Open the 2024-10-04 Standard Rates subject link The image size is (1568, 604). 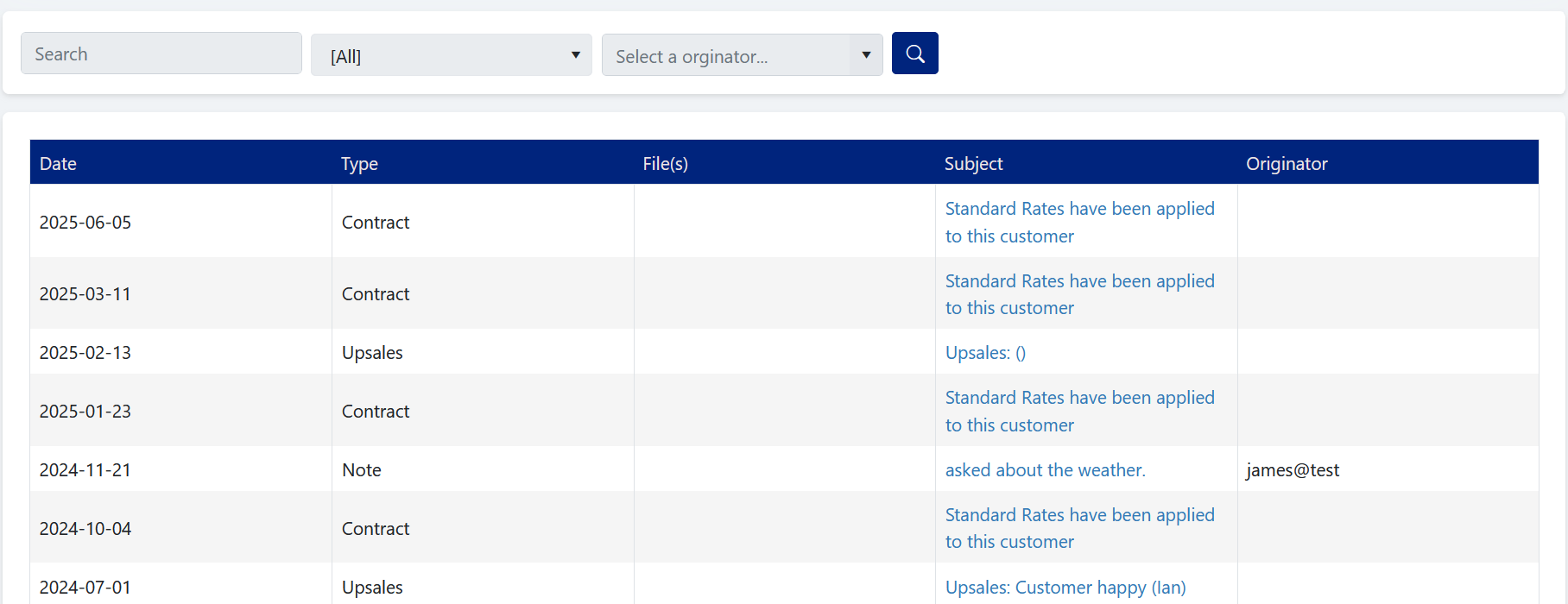[1078, 516]
